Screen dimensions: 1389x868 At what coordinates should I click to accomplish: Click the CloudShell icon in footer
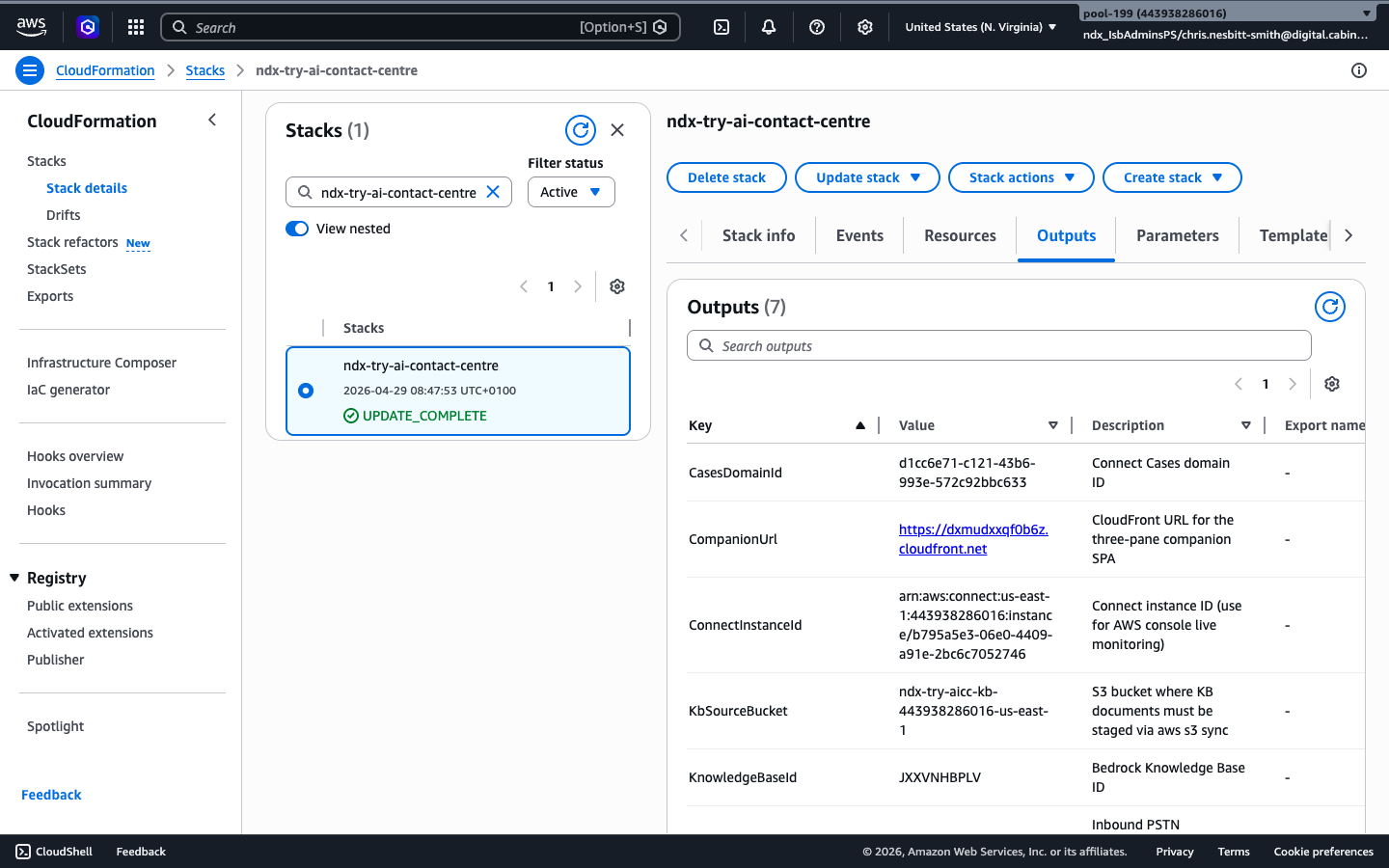pyautogui.click(x=23, y=852)
